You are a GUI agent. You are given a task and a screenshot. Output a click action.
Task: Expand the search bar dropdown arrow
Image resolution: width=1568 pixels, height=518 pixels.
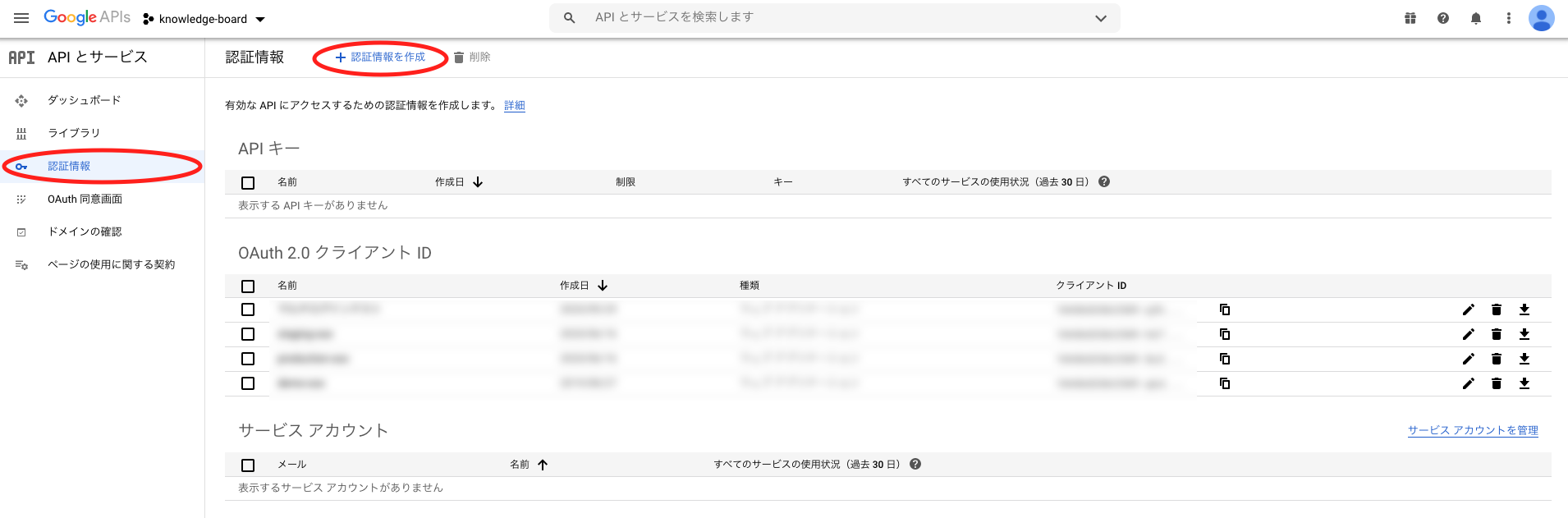(x=1101, y=18)
